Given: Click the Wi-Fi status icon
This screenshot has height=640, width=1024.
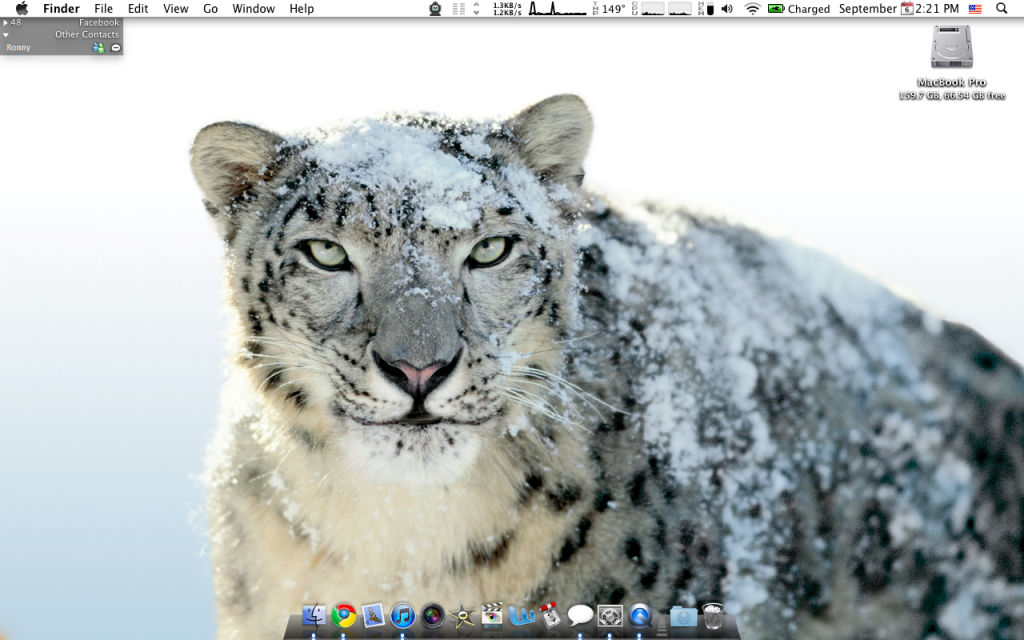Looking at the screenshot, I should click(x=752, y=8).
